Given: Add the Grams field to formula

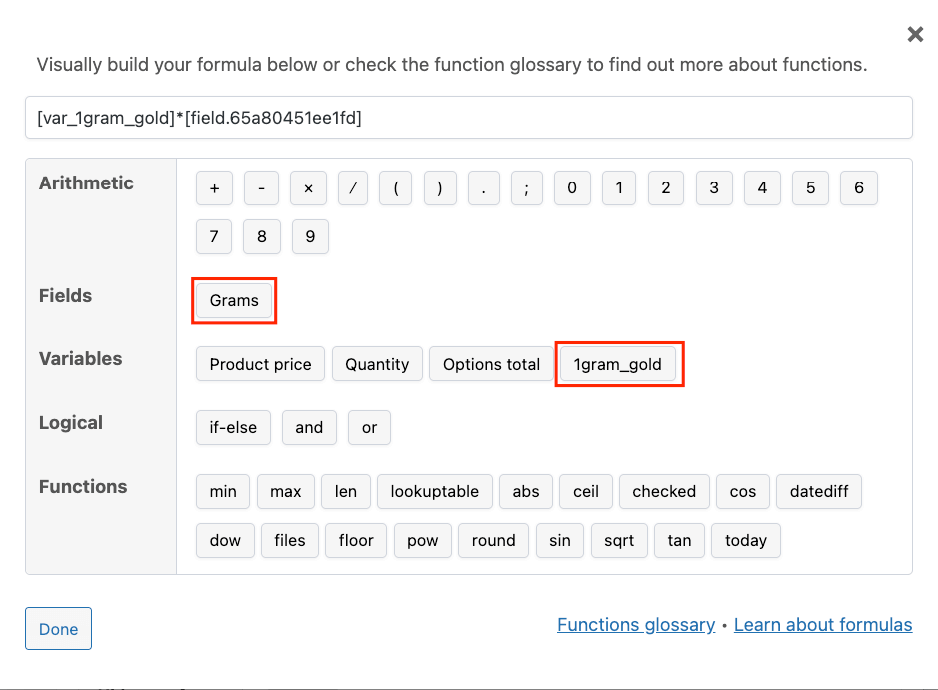Looking at the screenshot, I should pos(234,301).
